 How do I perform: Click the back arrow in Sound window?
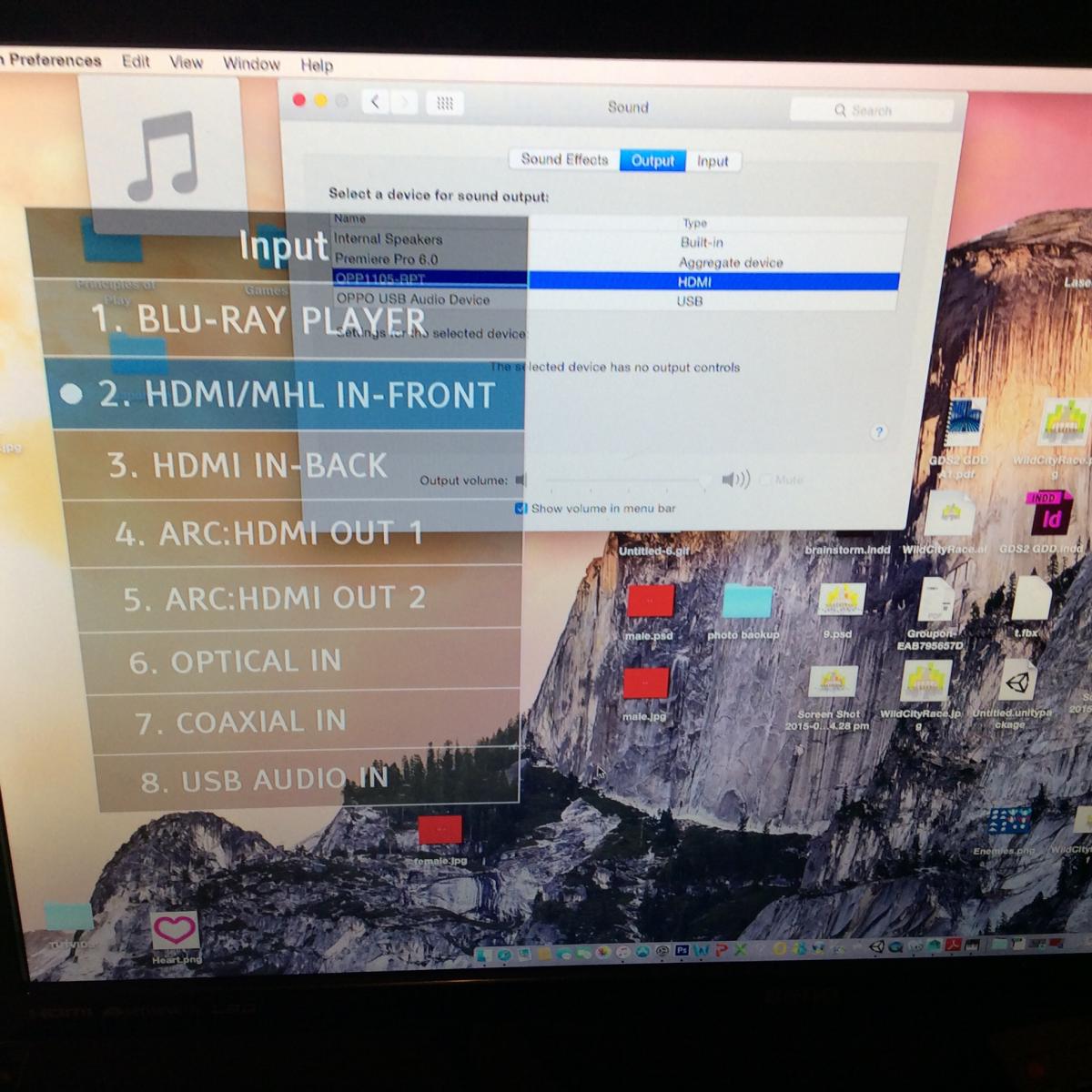click(x=376, y=102)
